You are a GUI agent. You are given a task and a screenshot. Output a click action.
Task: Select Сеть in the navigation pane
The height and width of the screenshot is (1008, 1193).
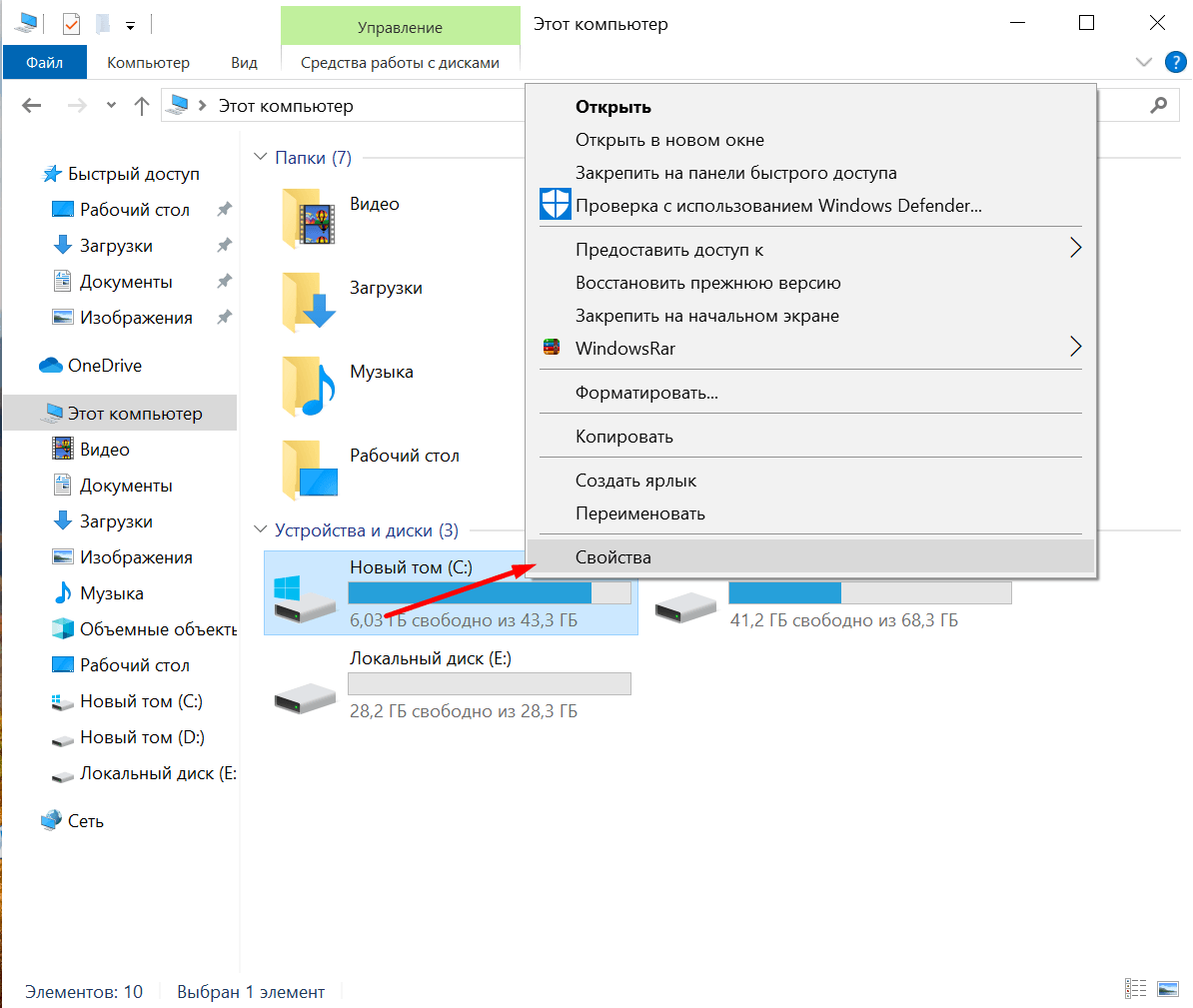[x=85, y=821]
